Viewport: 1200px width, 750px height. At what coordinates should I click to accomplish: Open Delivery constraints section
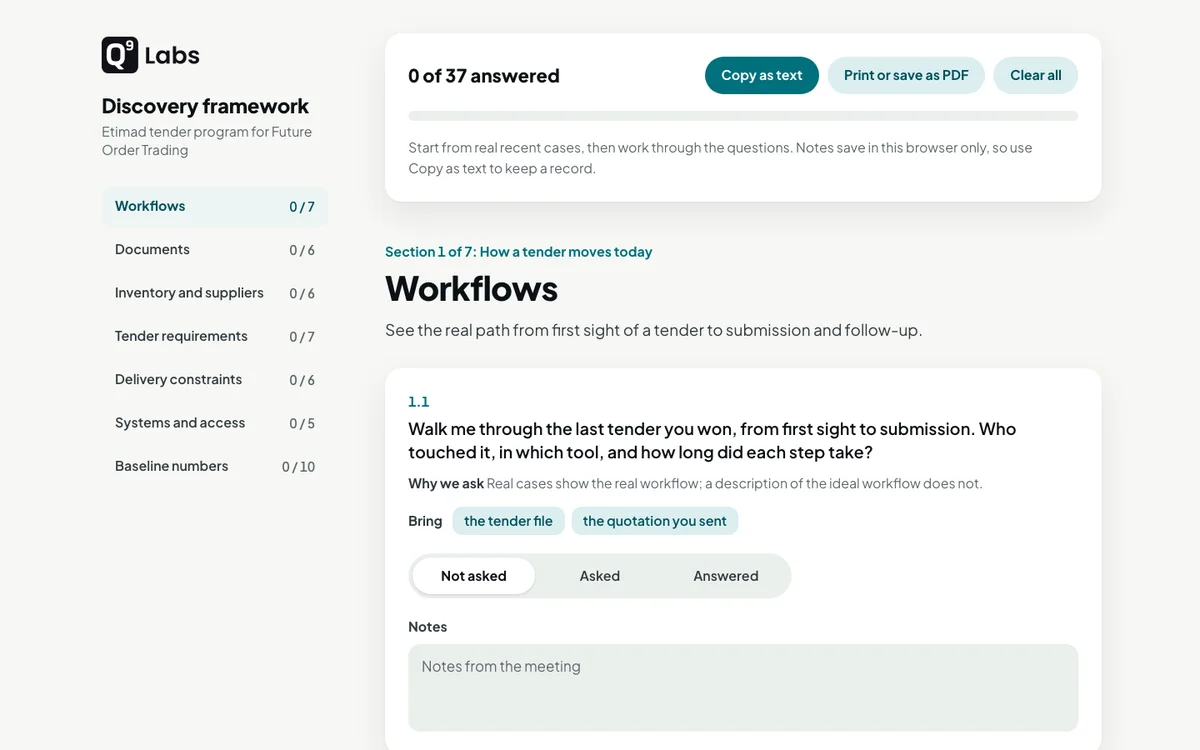pyautogui.click(x=215, y=380)
